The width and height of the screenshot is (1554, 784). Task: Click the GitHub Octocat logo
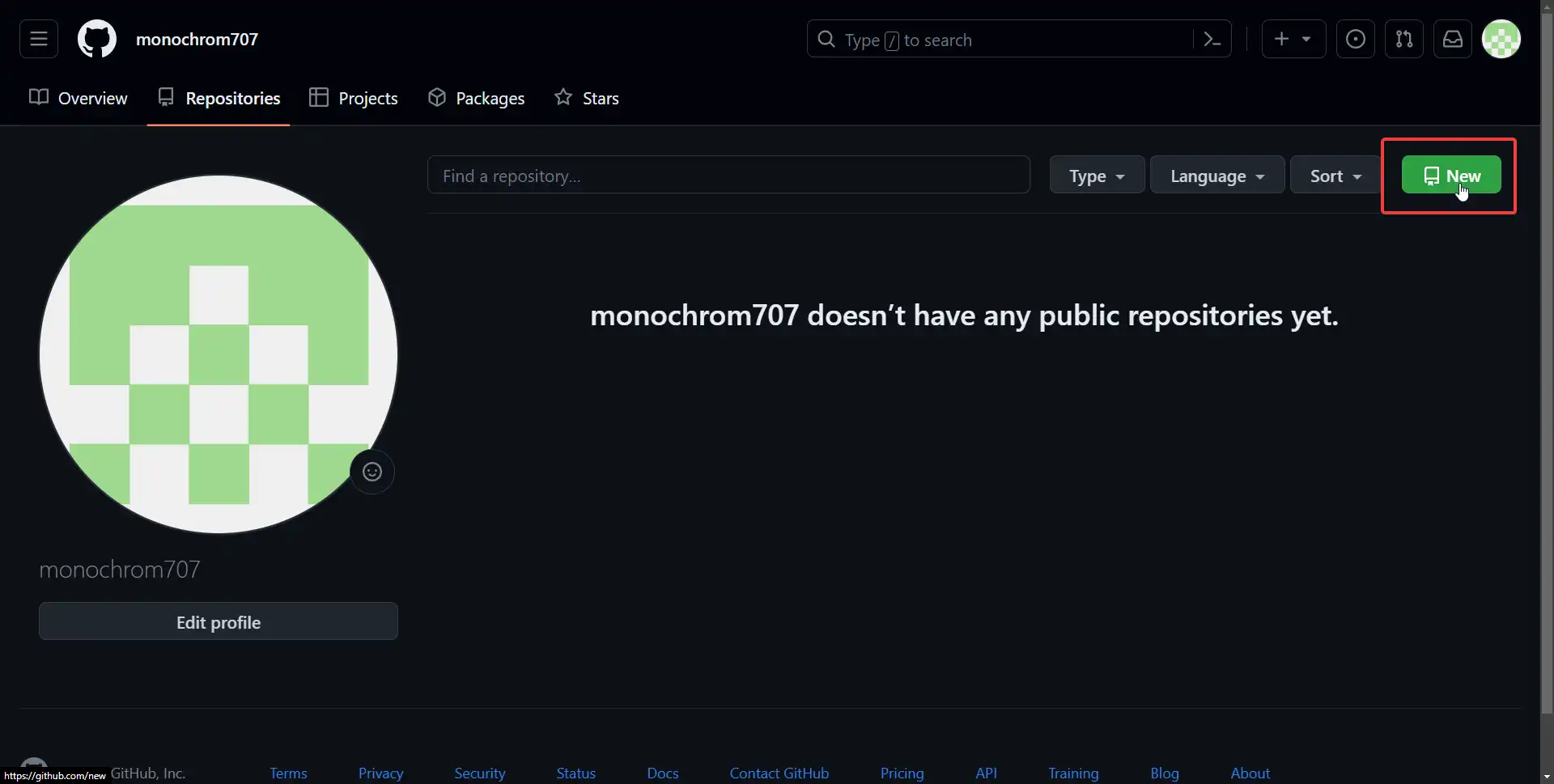(97, 39)
